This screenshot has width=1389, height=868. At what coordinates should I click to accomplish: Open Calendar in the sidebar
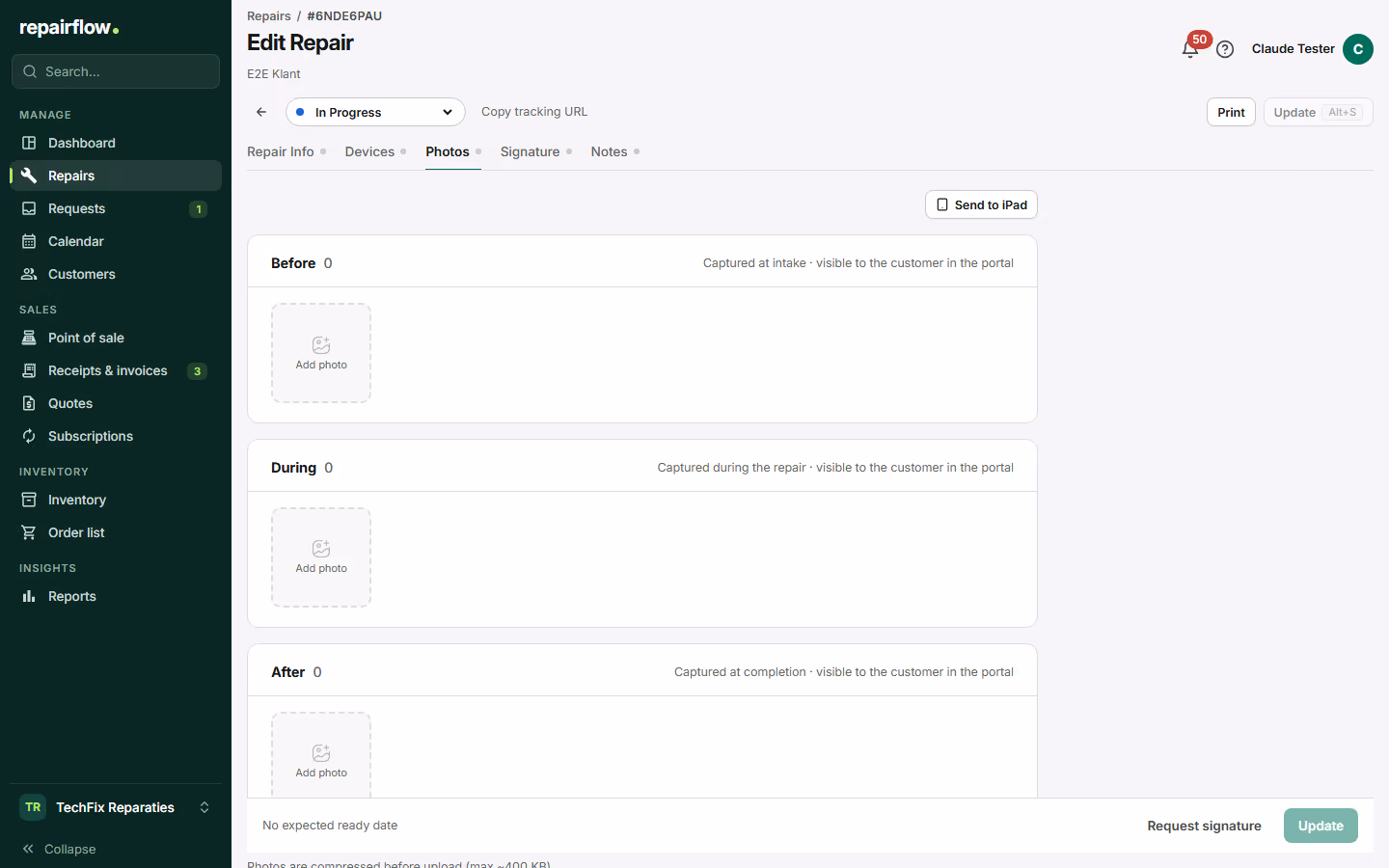(x=116, y=241)
